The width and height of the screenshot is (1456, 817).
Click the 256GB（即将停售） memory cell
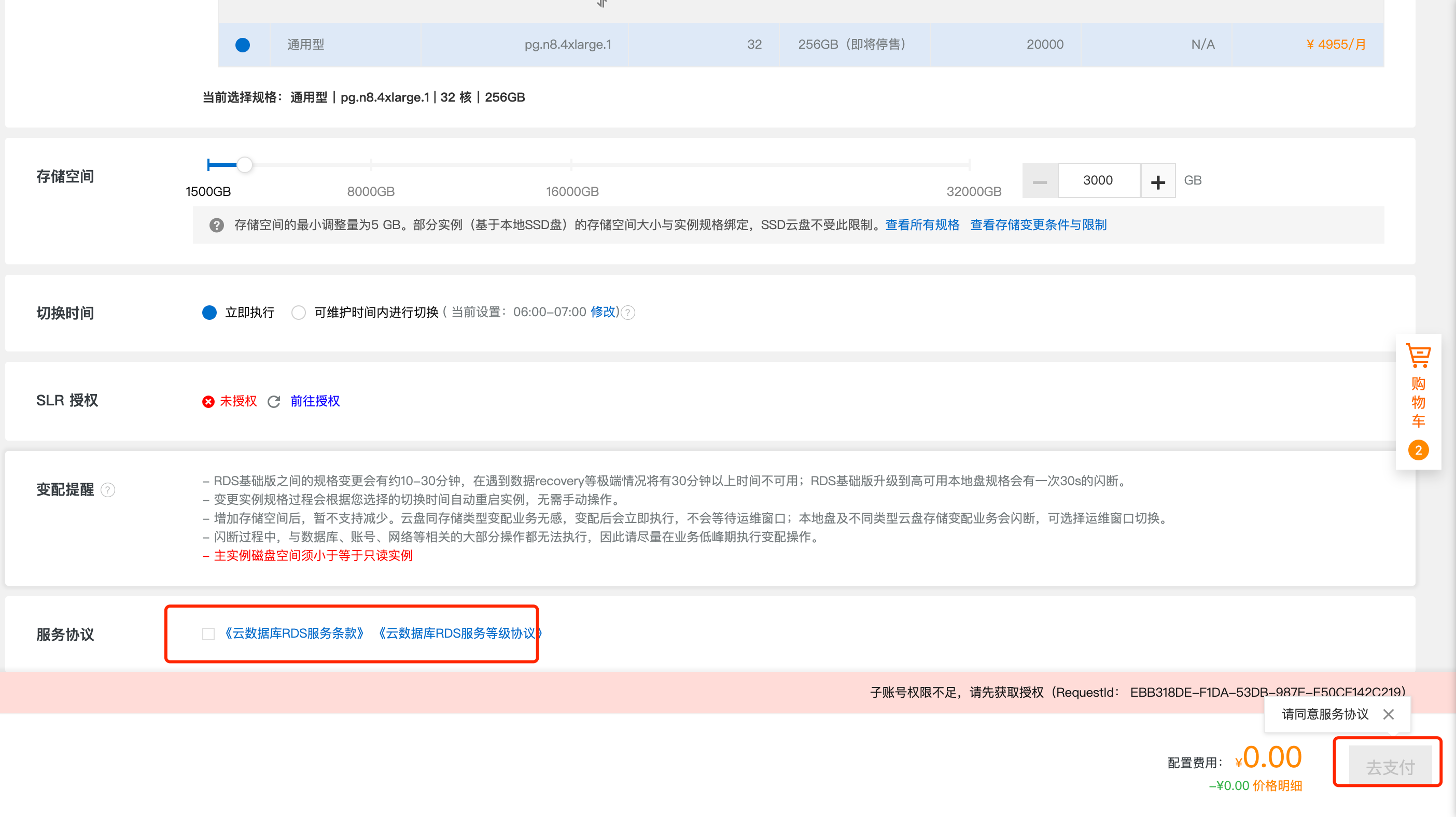854,45
